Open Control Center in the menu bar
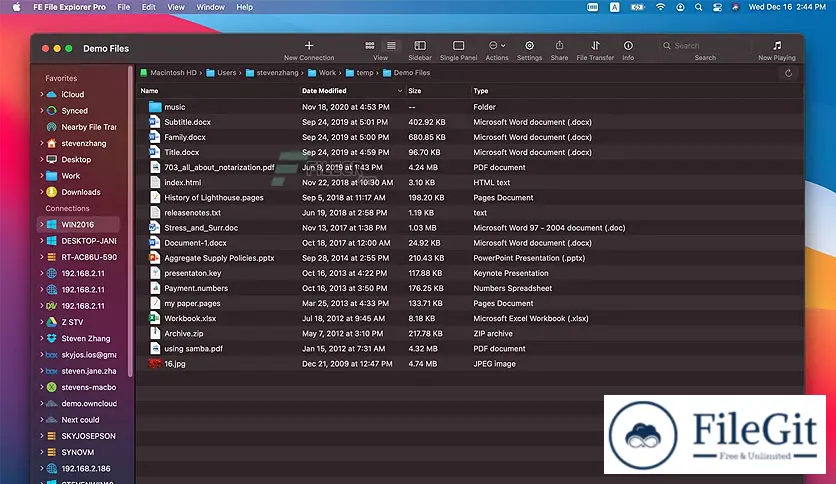 tap(717, 7)
